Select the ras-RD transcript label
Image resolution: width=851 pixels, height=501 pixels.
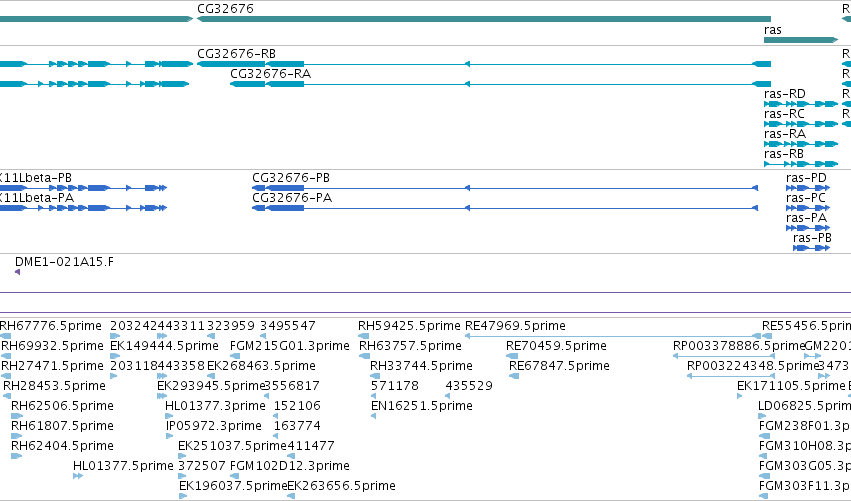(785, 94)
